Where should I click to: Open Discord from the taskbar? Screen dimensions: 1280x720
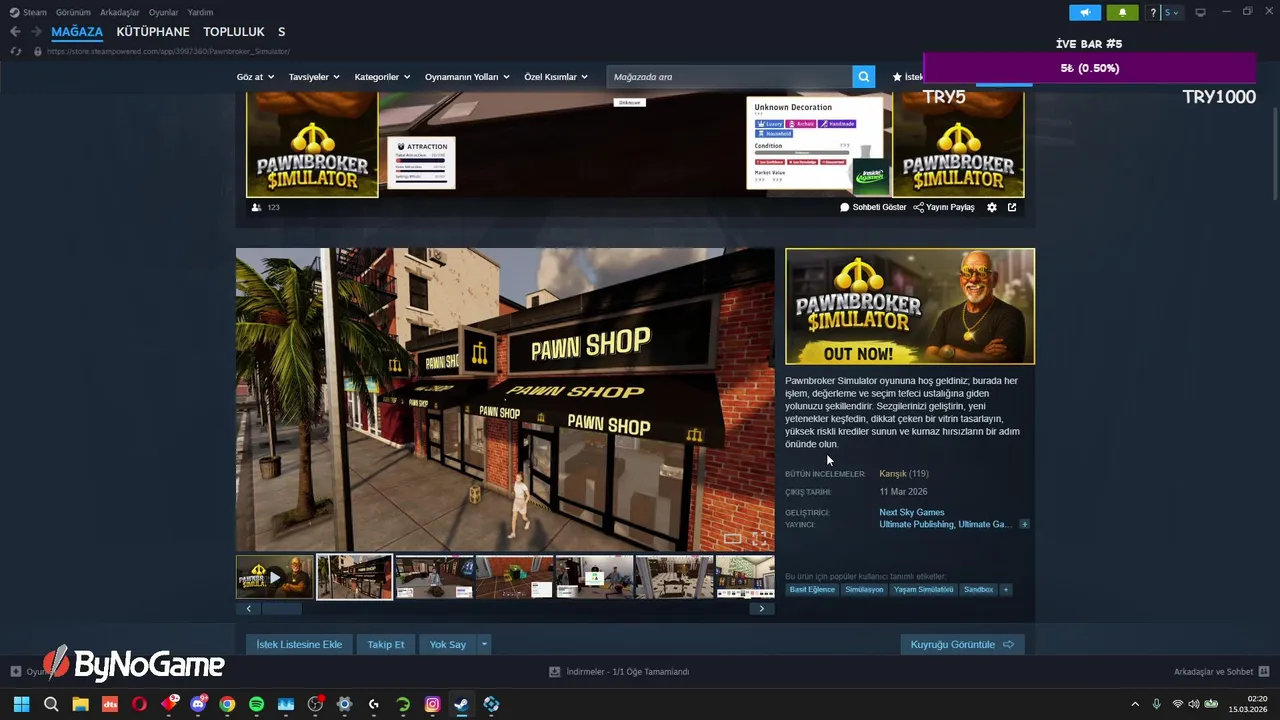(x=198, y=704)
